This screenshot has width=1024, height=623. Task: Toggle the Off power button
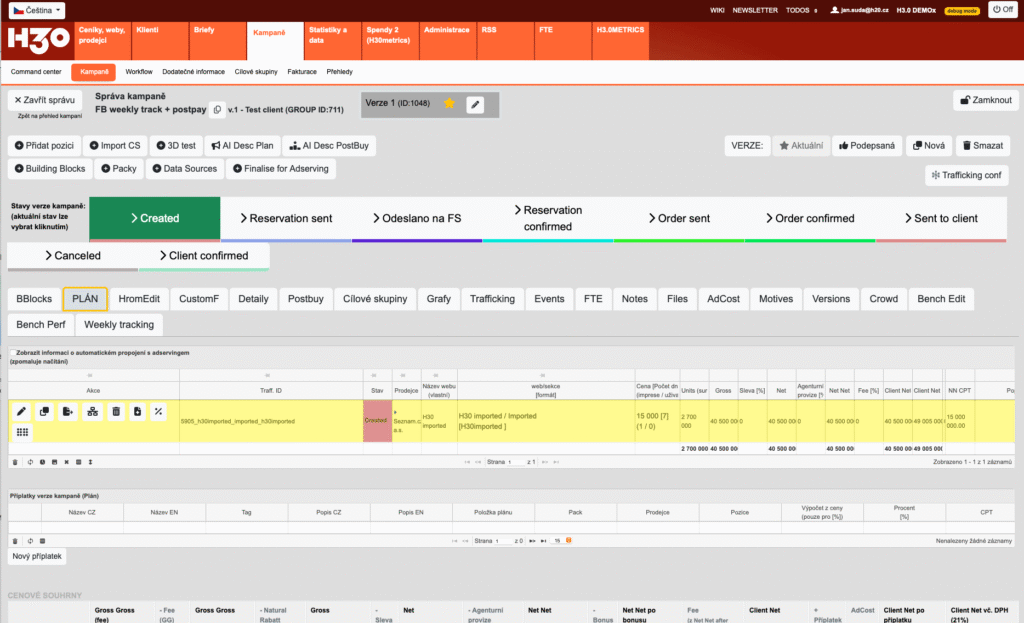[1001, 9]
